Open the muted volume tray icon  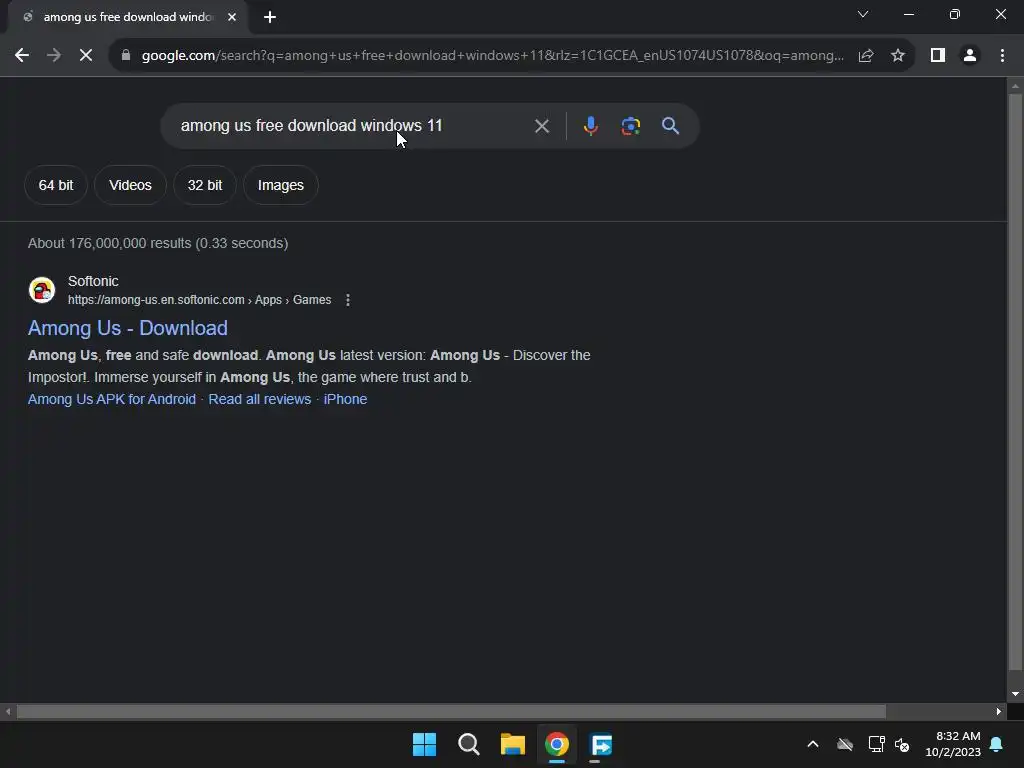(x=902, y=744)
